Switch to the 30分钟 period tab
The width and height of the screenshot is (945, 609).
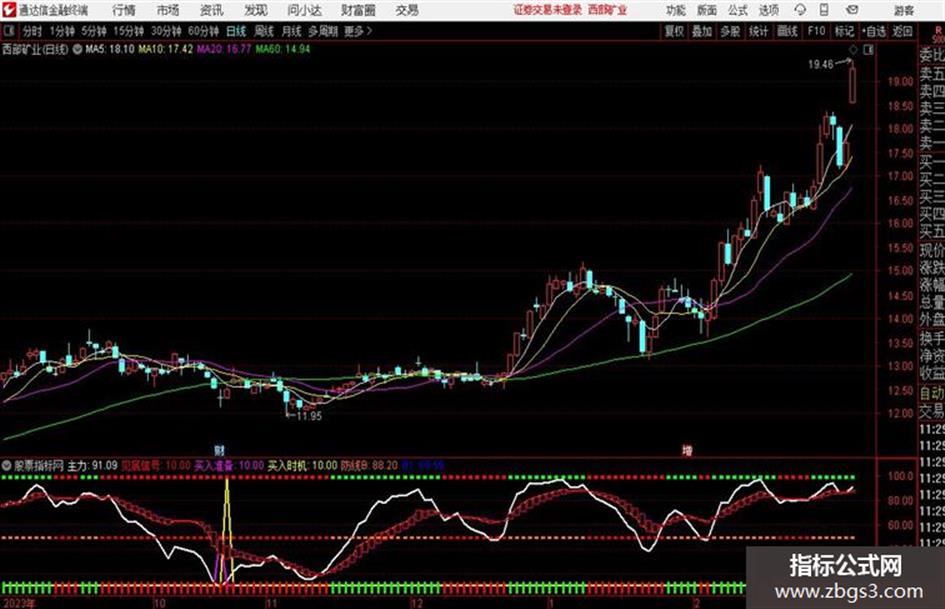click(166, 31)
